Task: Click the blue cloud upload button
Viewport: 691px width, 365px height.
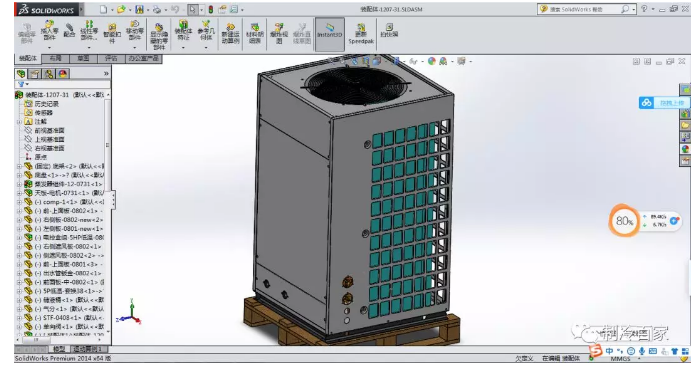Action: 663,103
